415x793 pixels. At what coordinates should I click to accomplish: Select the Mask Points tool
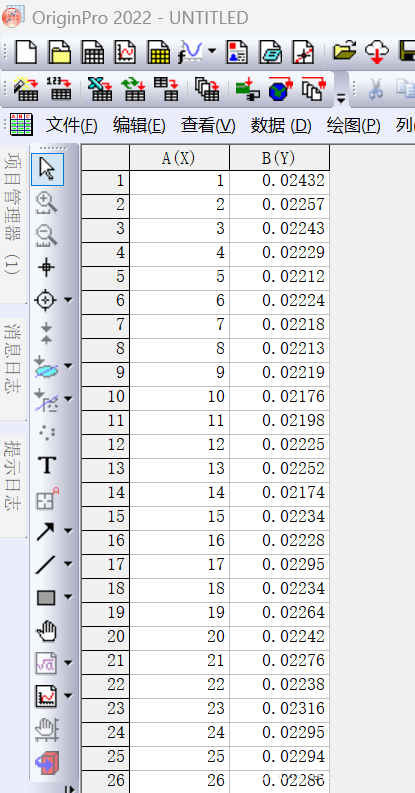(x=46, y=400)
